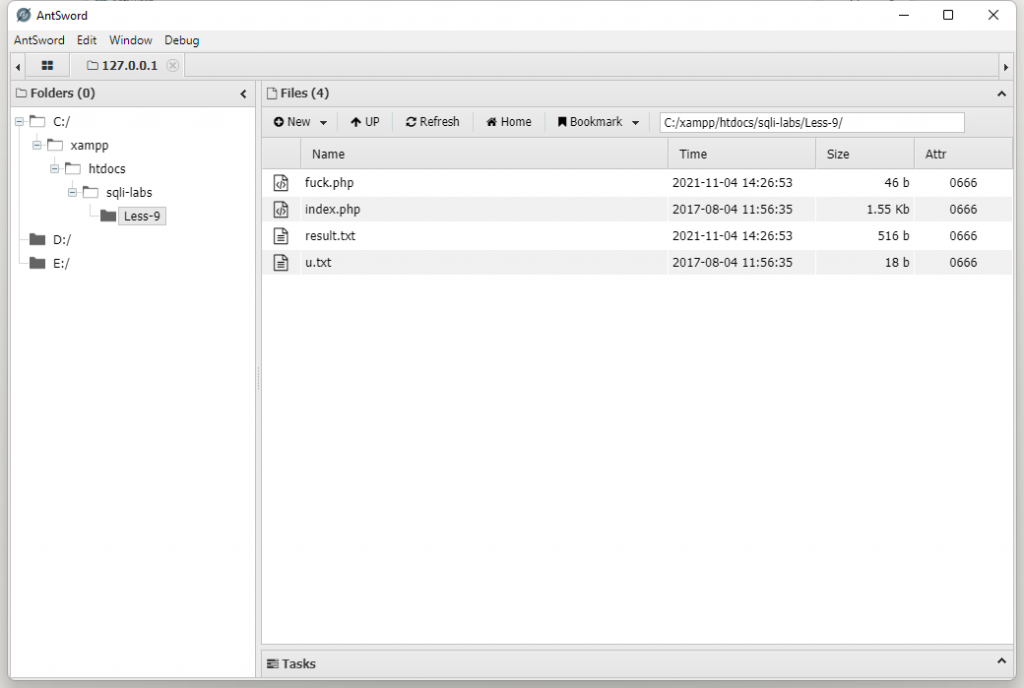1024x688 pixels.
Task: Collapse the Files panel chevron
Action: [x=1002, y=94]
